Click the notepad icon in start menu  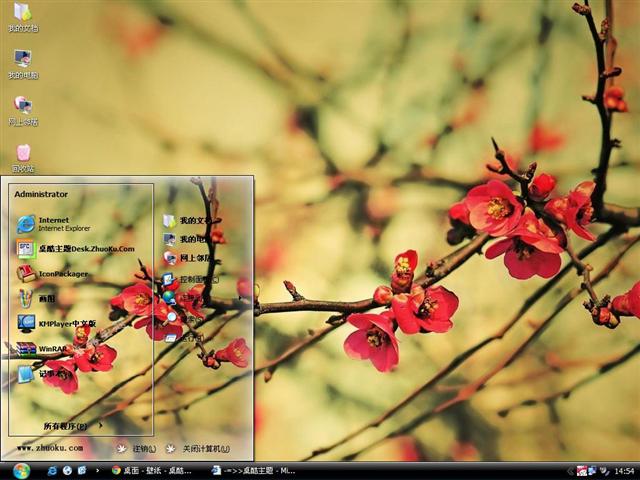25,374
